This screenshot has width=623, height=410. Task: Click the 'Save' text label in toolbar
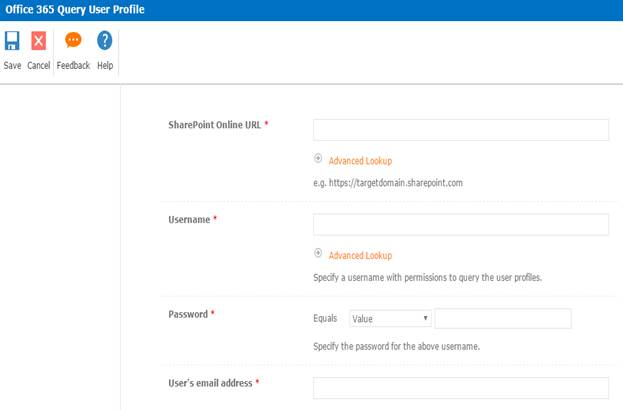click(x=12, y=66)
